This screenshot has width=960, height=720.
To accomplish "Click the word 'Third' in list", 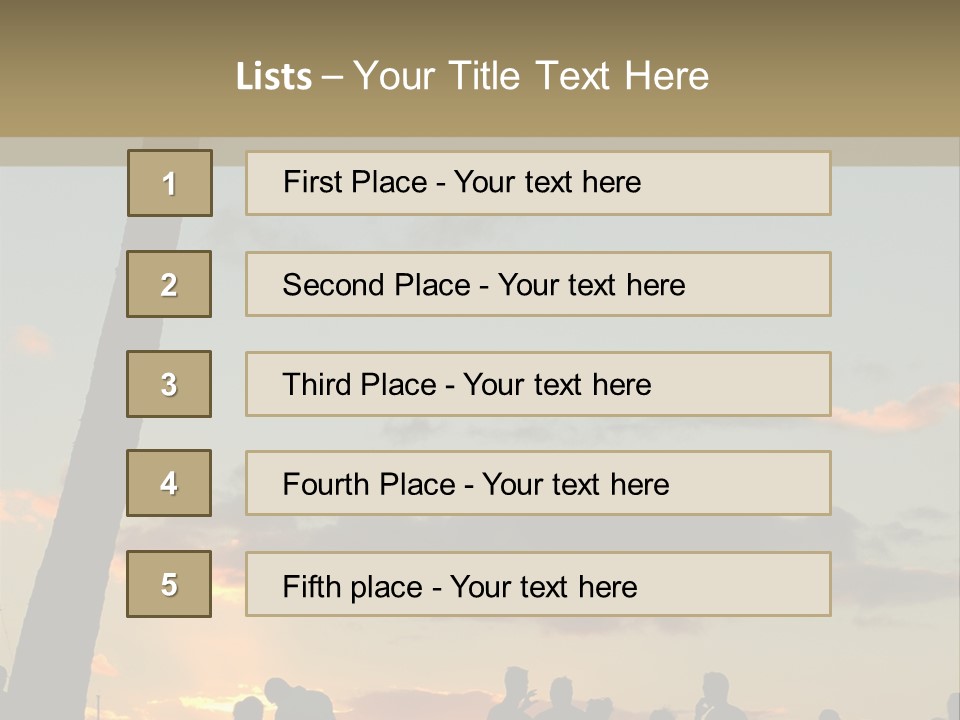I will [318, 385].
